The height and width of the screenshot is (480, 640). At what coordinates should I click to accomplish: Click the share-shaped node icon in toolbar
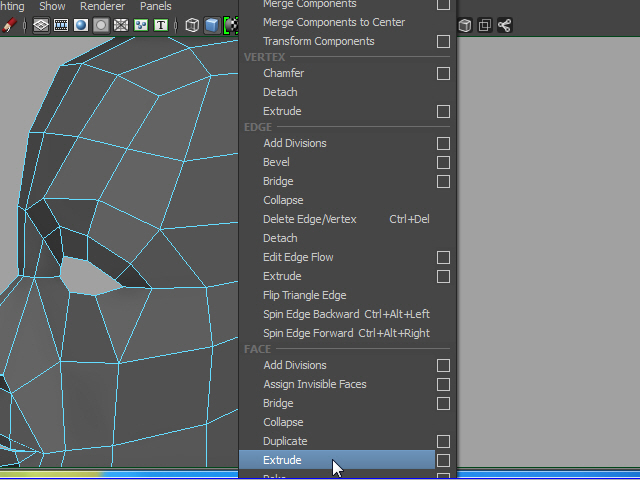click(504, 25)
